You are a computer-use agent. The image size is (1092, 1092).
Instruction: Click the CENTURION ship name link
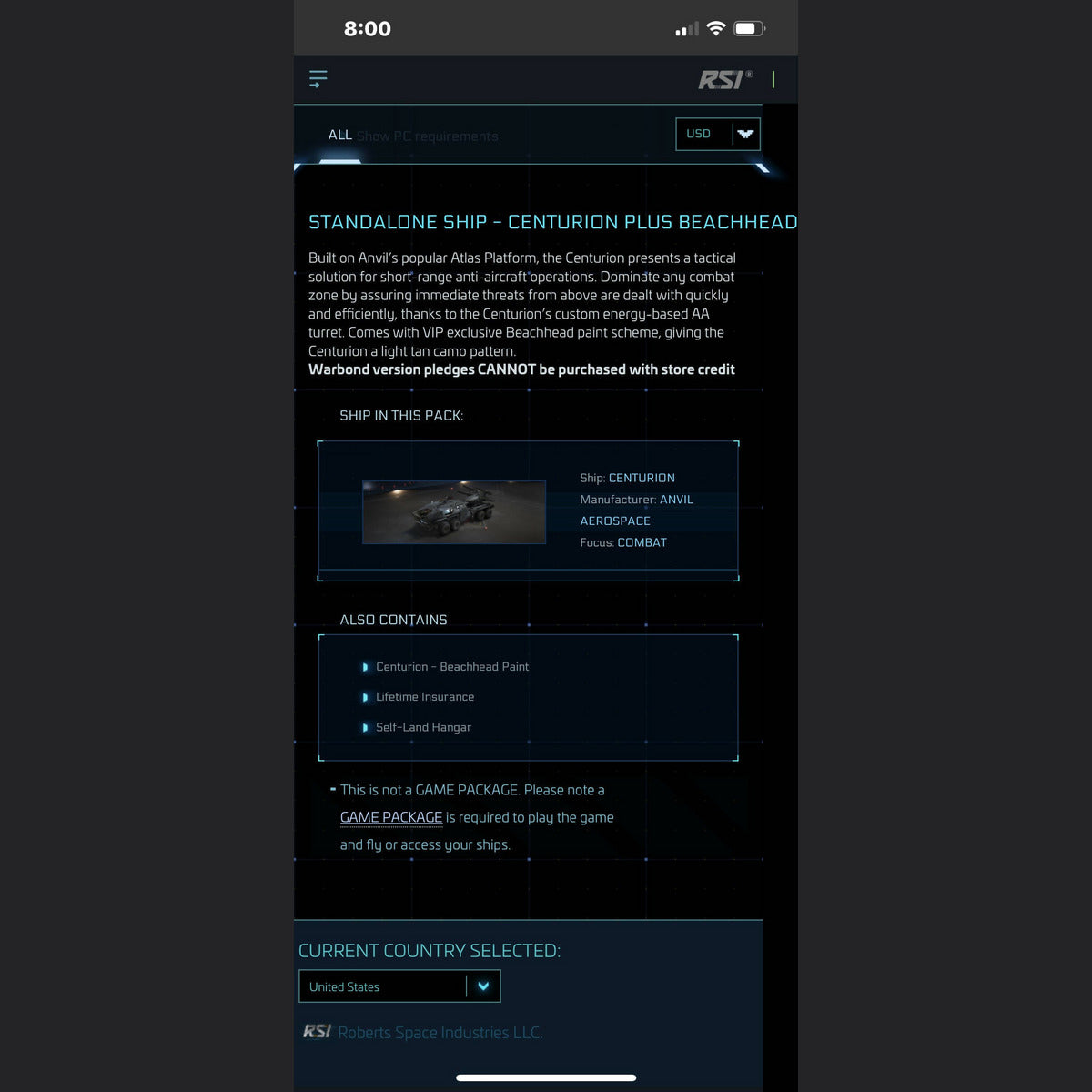pos(642,478)
